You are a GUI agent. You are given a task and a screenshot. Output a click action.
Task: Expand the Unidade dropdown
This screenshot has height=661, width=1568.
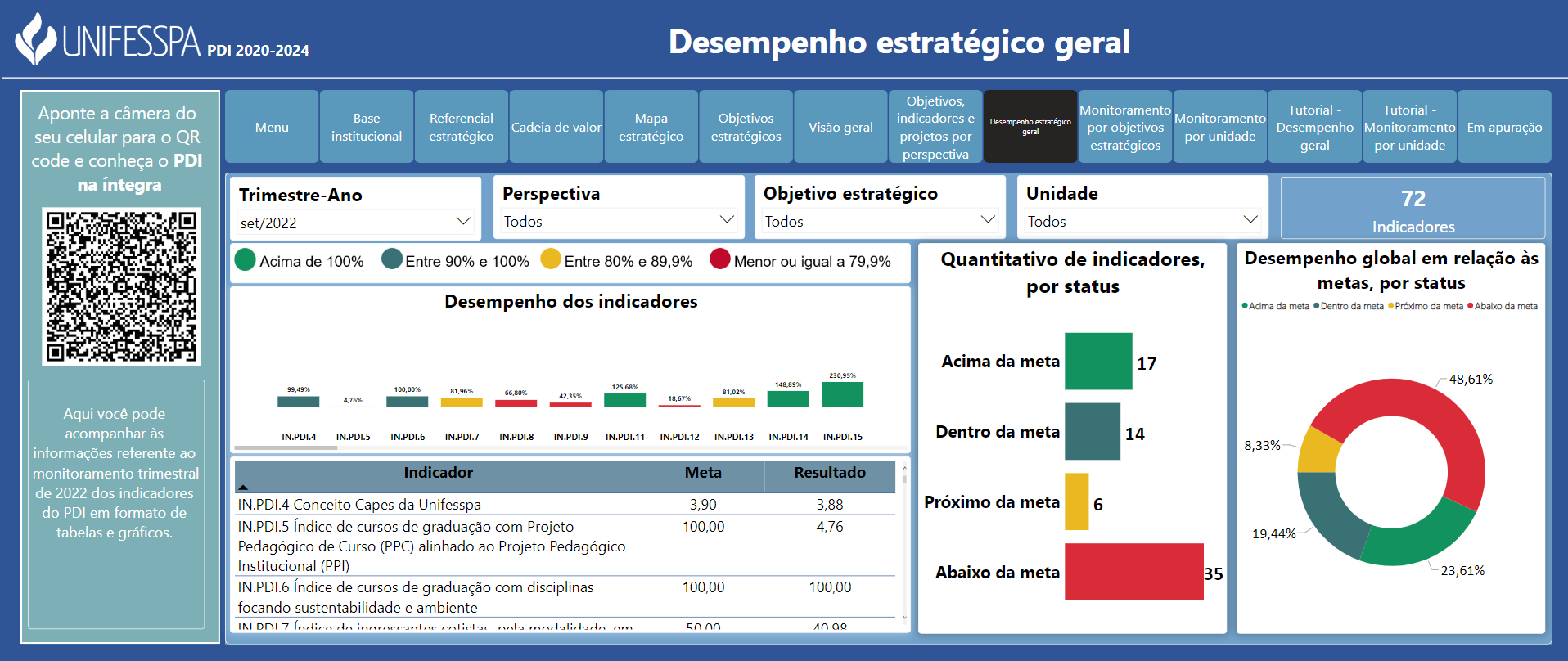tap(1142, 221)
